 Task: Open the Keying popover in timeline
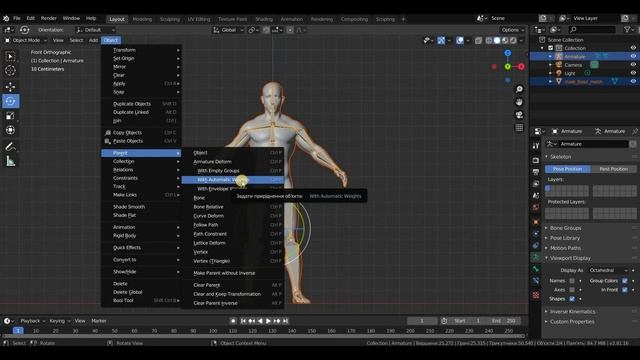coord(60,321)
